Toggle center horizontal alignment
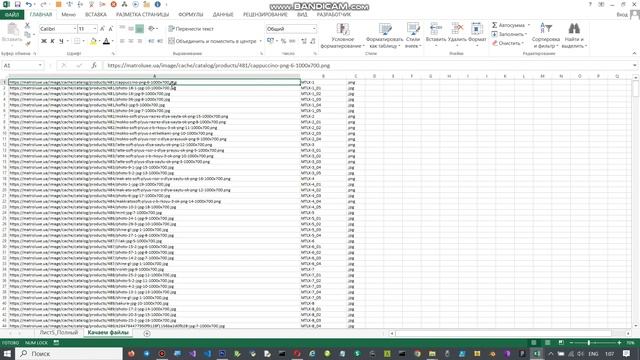The image size is (640, 360). 131,41
